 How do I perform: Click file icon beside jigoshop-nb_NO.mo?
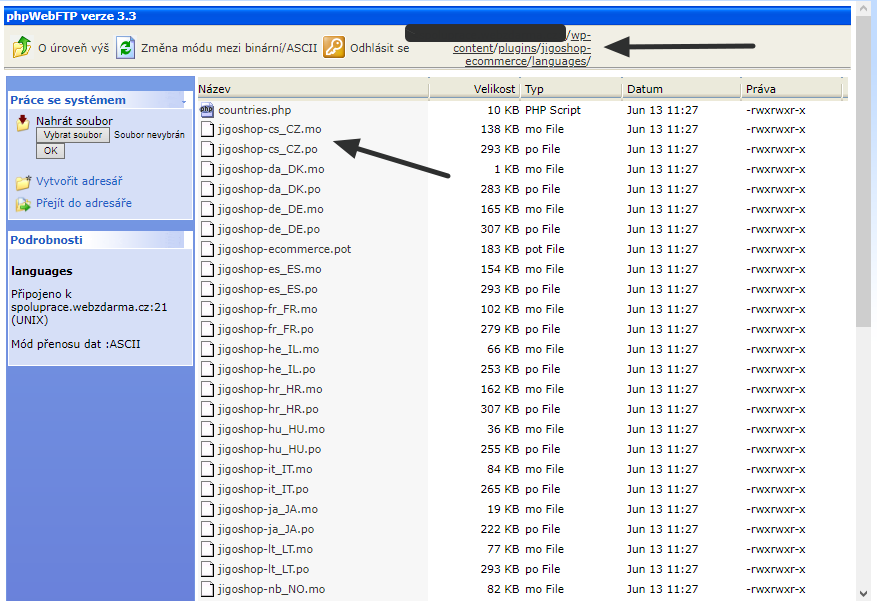pos(208,589)
